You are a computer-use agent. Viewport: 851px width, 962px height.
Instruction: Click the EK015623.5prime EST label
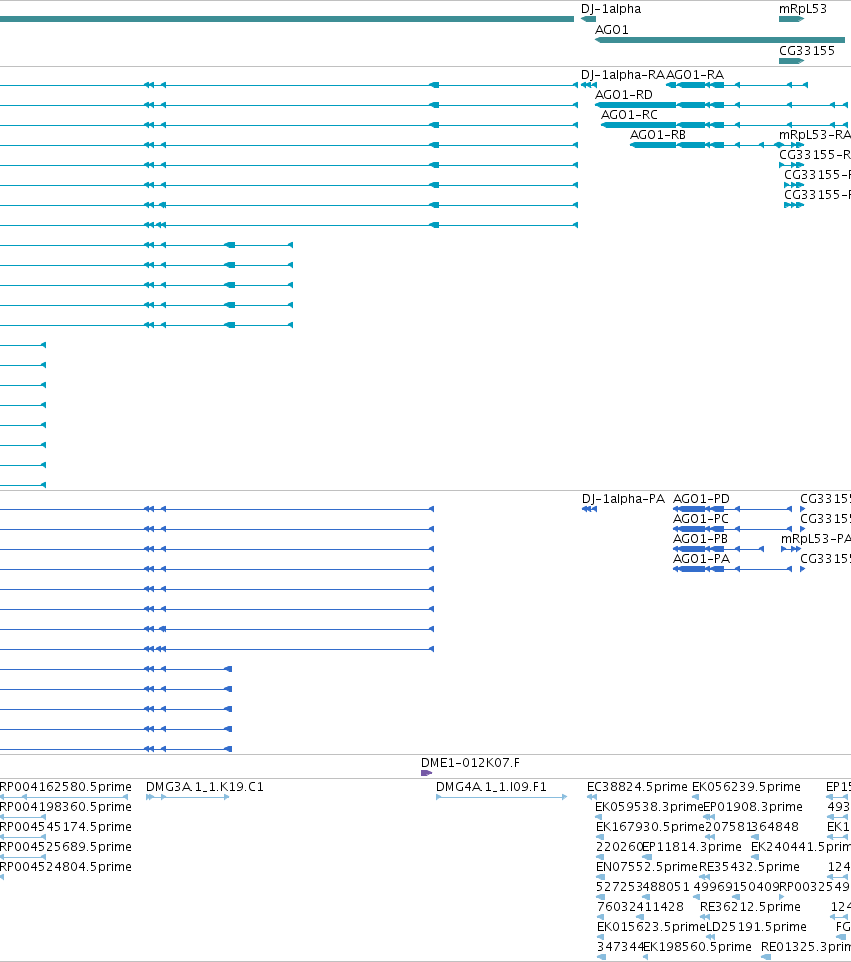point(650,926)
